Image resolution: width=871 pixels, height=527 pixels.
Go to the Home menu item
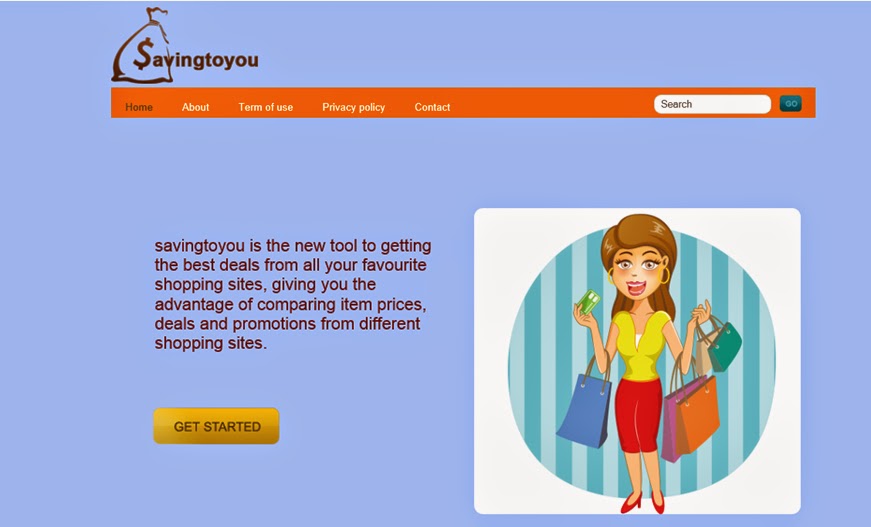pos(139,107)
